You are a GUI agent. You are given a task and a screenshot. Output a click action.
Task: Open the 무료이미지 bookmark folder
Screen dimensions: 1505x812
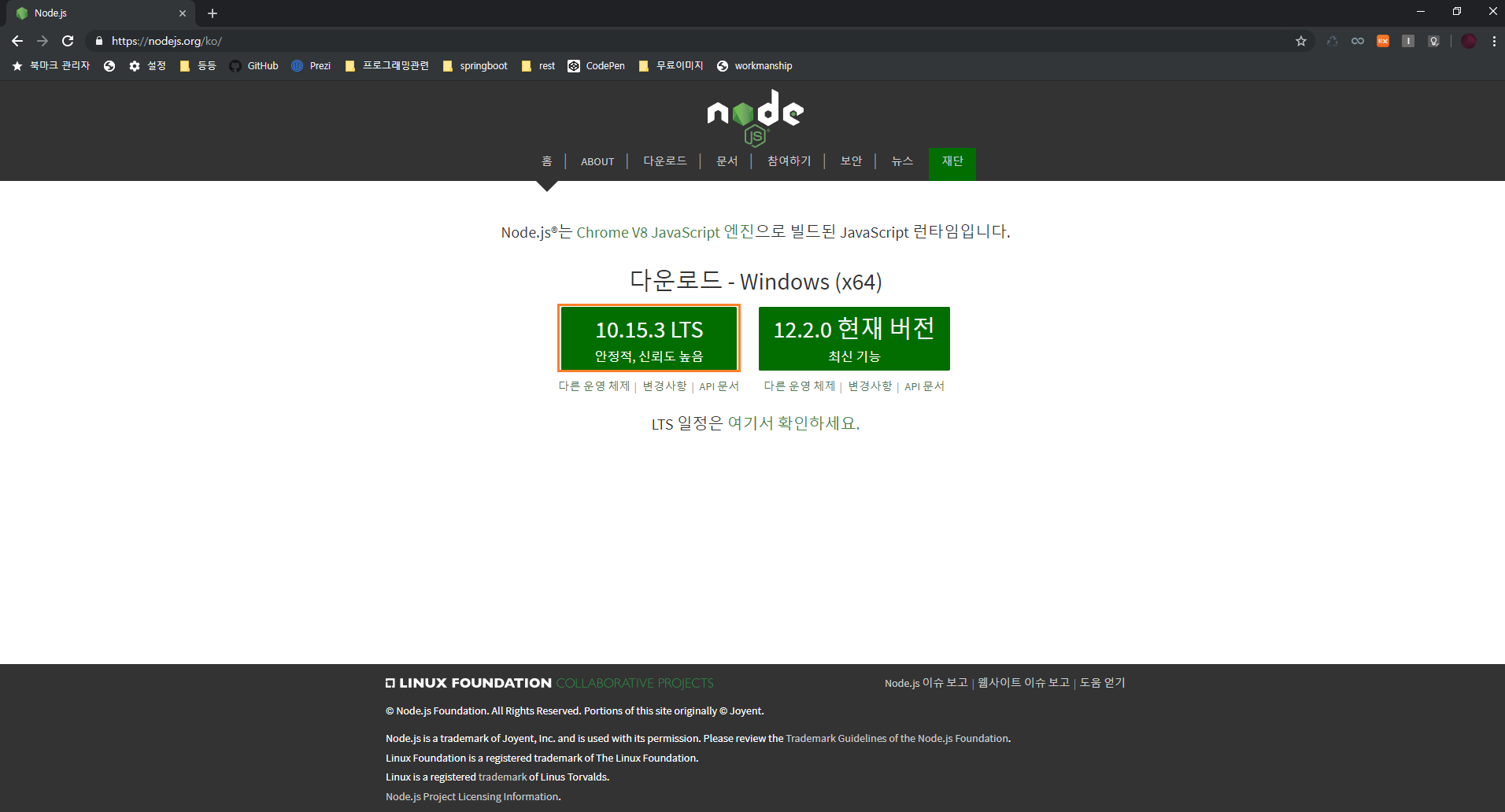click(671, 66)
